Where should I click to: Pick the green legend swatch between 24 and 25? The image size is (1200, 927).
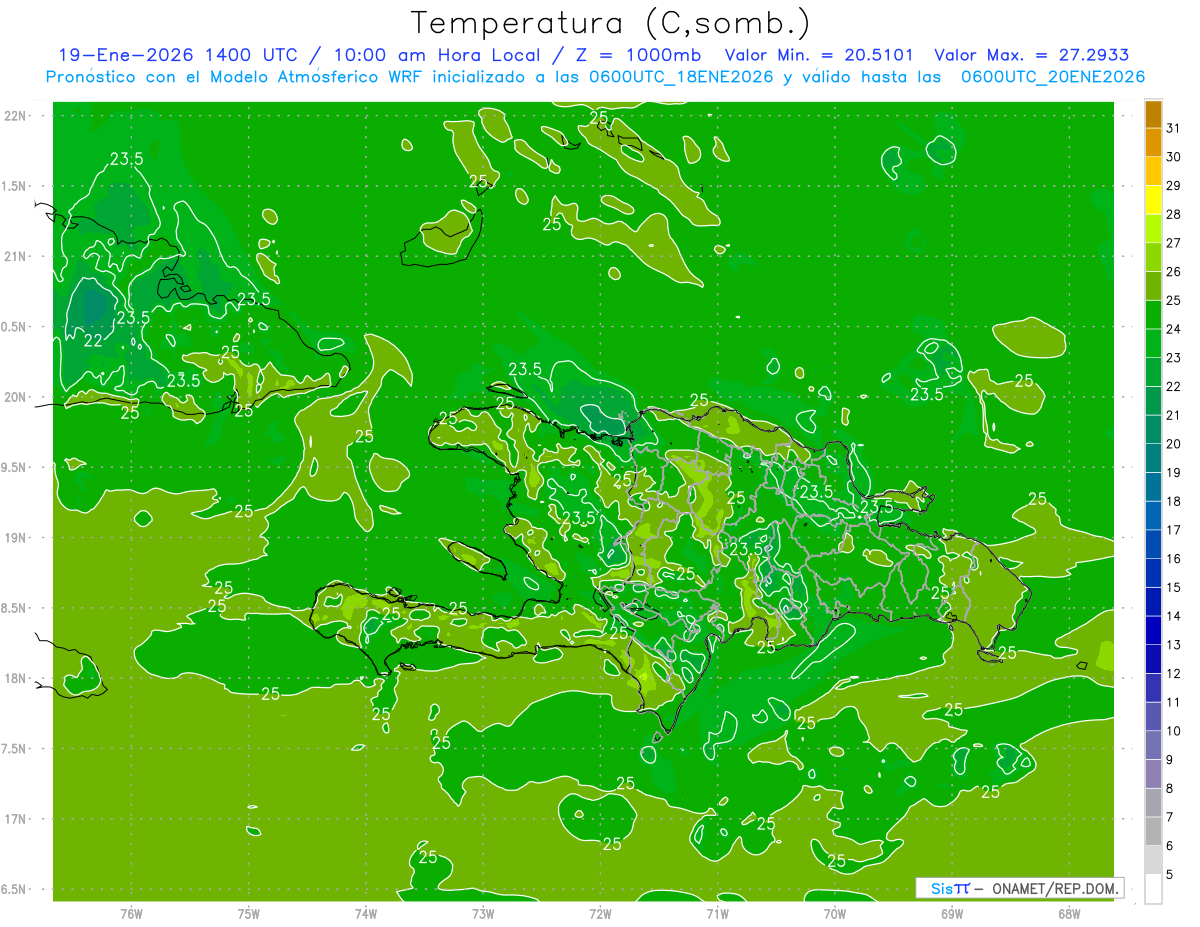(x=1153, y=315)
